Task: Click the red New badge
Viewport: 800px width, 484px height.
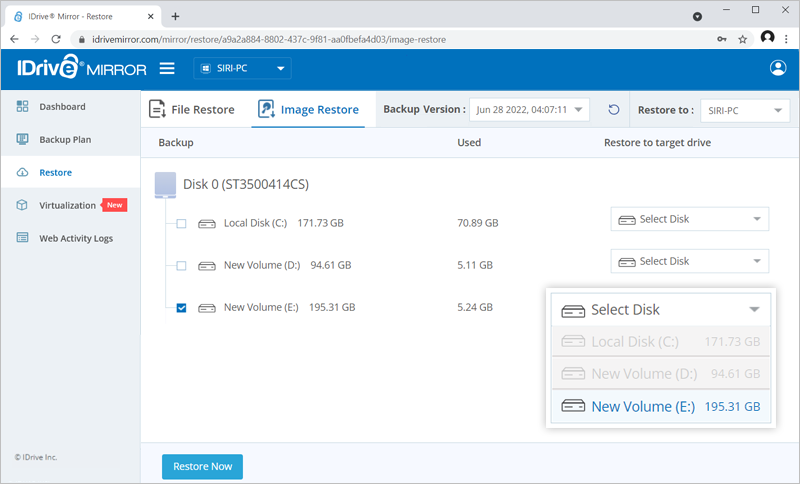Action: click(114, 205)
